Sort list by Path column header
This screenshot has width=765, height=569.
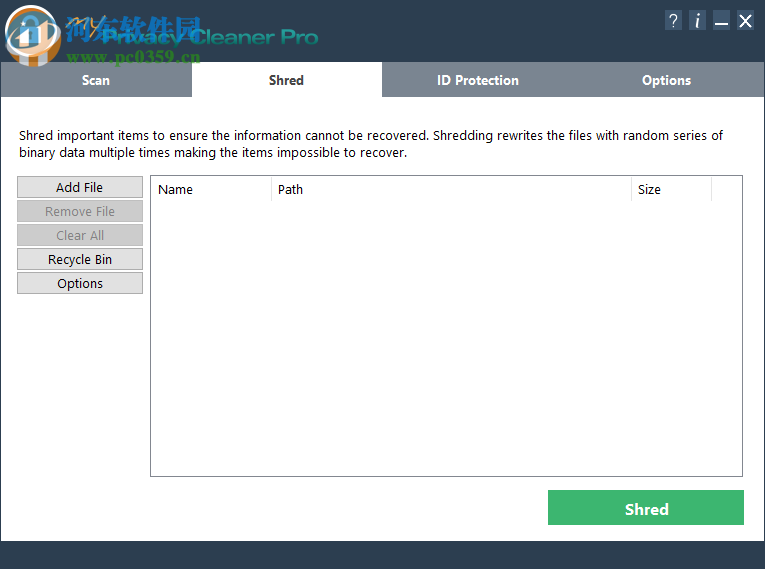pyautogui.click(x=451, y=189)
